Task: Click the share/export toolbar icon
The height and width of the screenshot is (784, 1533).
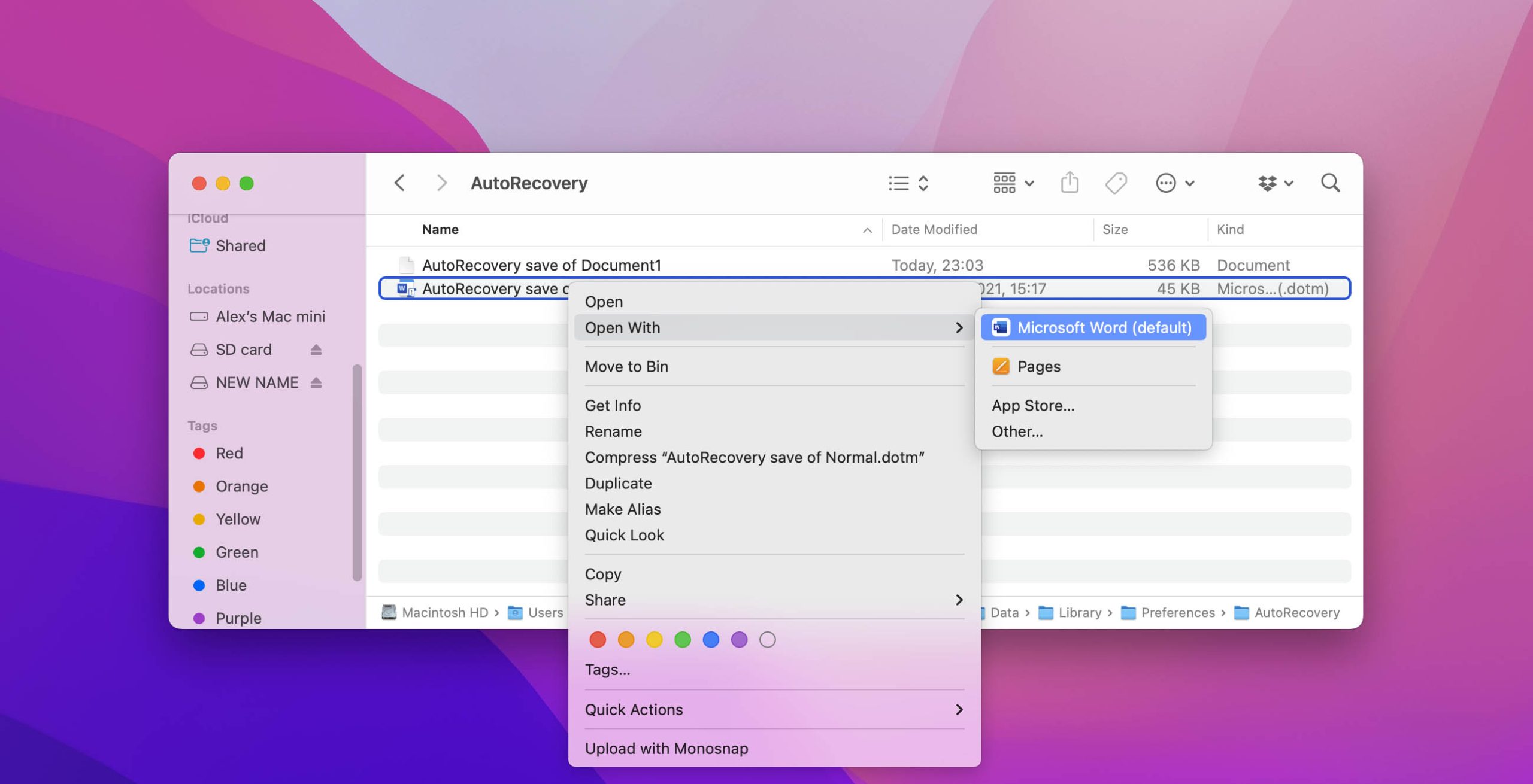Action: (1068, 183)
